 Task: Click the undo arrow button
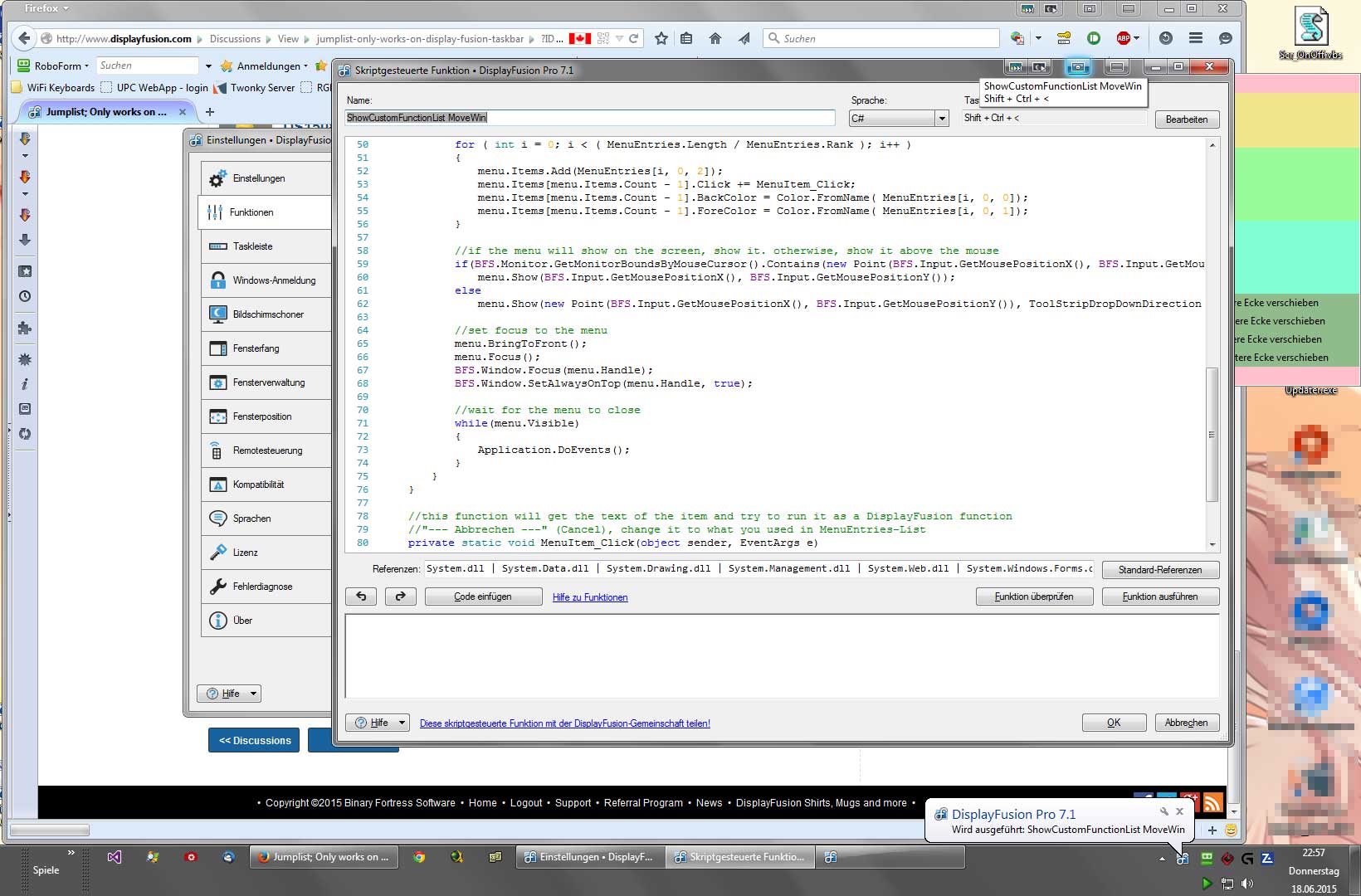(x=361, y=597)
